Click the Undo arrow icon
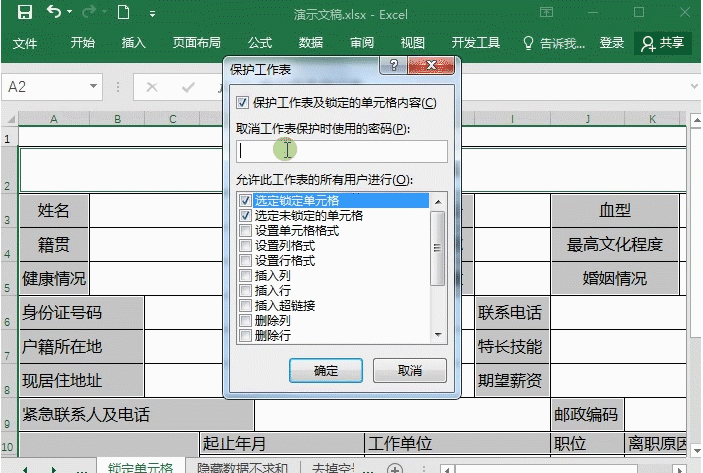703x473 pixels. [x=54, y=12]
